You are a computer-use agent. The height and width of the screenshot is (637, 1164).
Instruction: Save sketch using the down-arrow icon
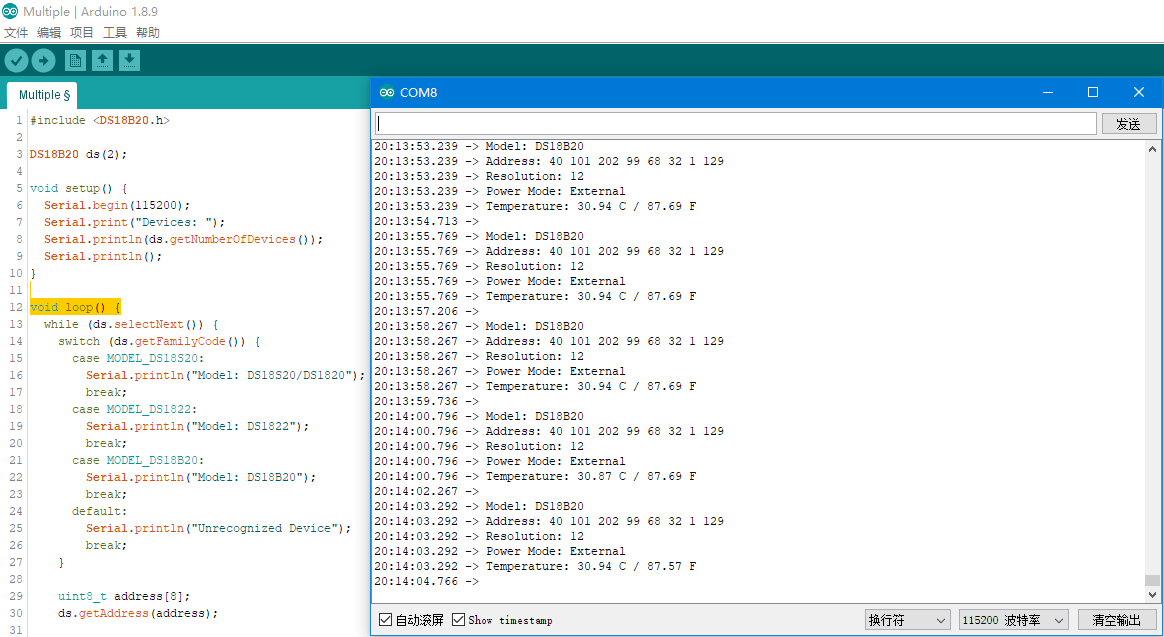coord(129,61)
